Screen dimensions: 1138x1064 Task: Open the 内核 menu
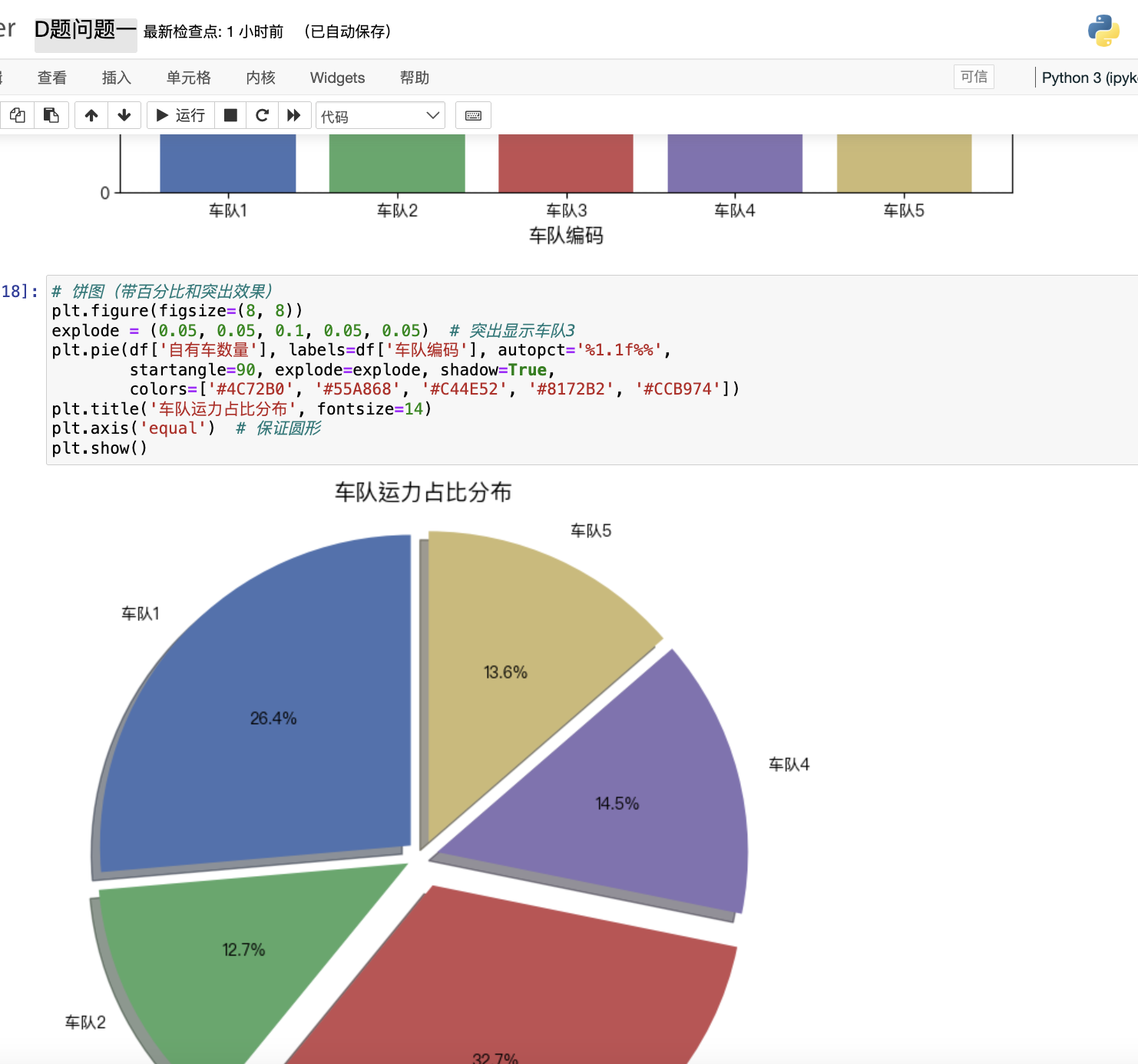pos(261,78)
